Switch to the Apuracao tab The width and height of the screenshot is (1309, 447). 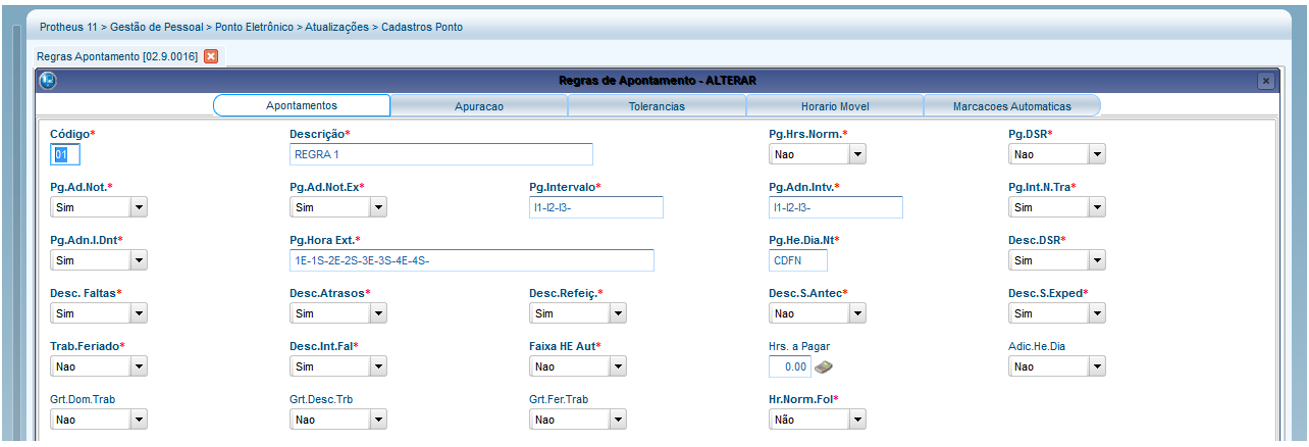(x=478, y=106)
